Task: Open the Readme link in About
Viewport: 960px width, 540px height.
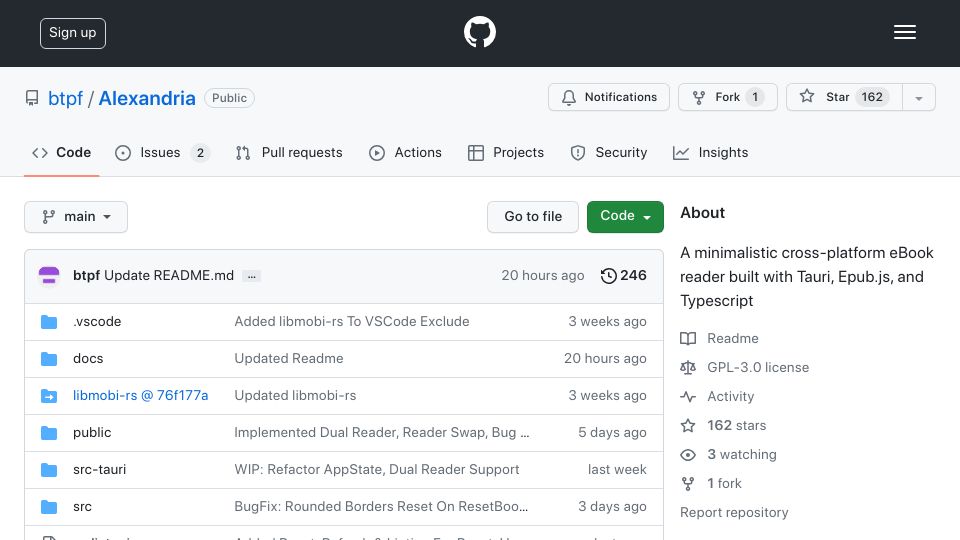Action: pos(733,339)
